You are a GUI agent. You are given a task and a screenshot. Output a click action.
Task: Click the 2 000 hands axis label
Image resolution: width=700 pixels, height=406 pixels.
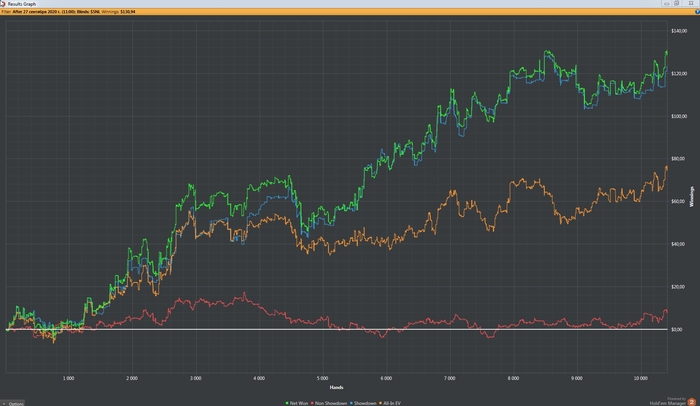(x=132, y=378)
